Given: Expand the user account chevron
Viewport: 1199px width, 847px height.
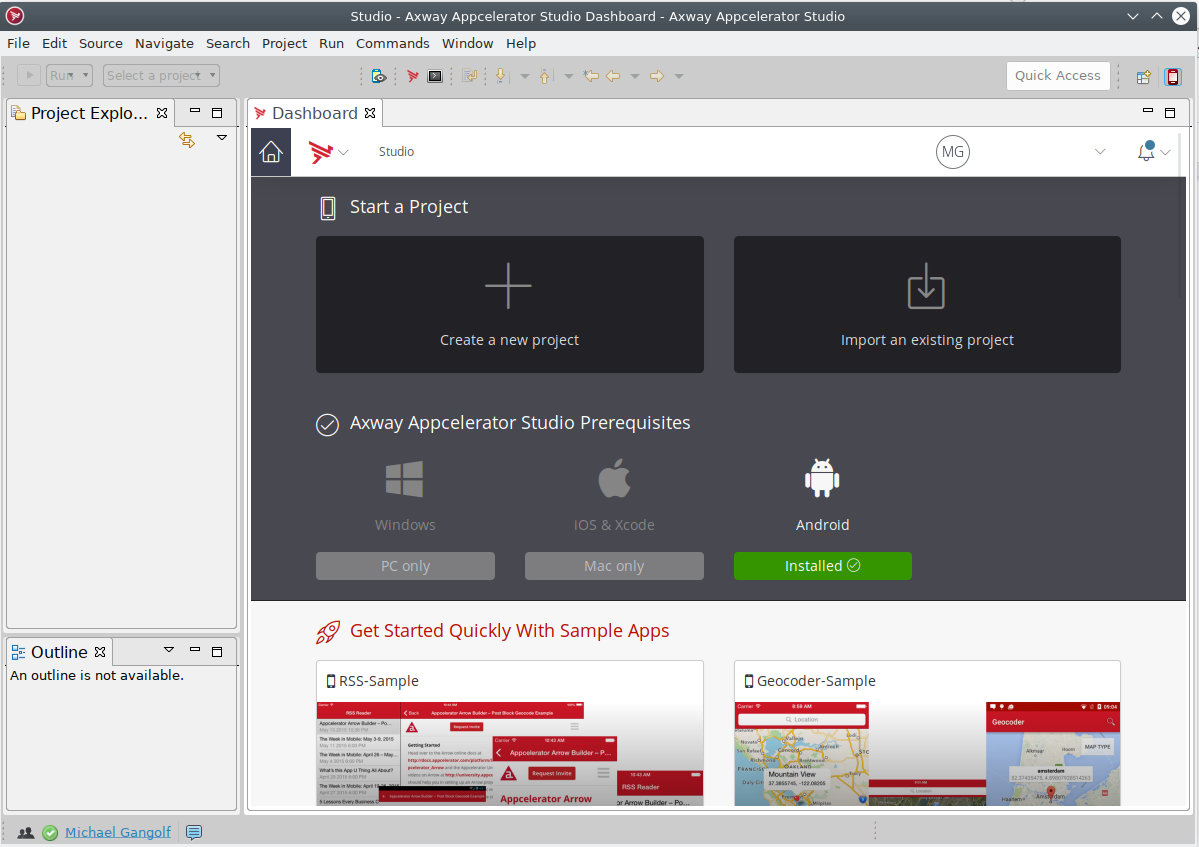Looking at the screenshot, I should pyautogui.click(x=1100, y=152).
